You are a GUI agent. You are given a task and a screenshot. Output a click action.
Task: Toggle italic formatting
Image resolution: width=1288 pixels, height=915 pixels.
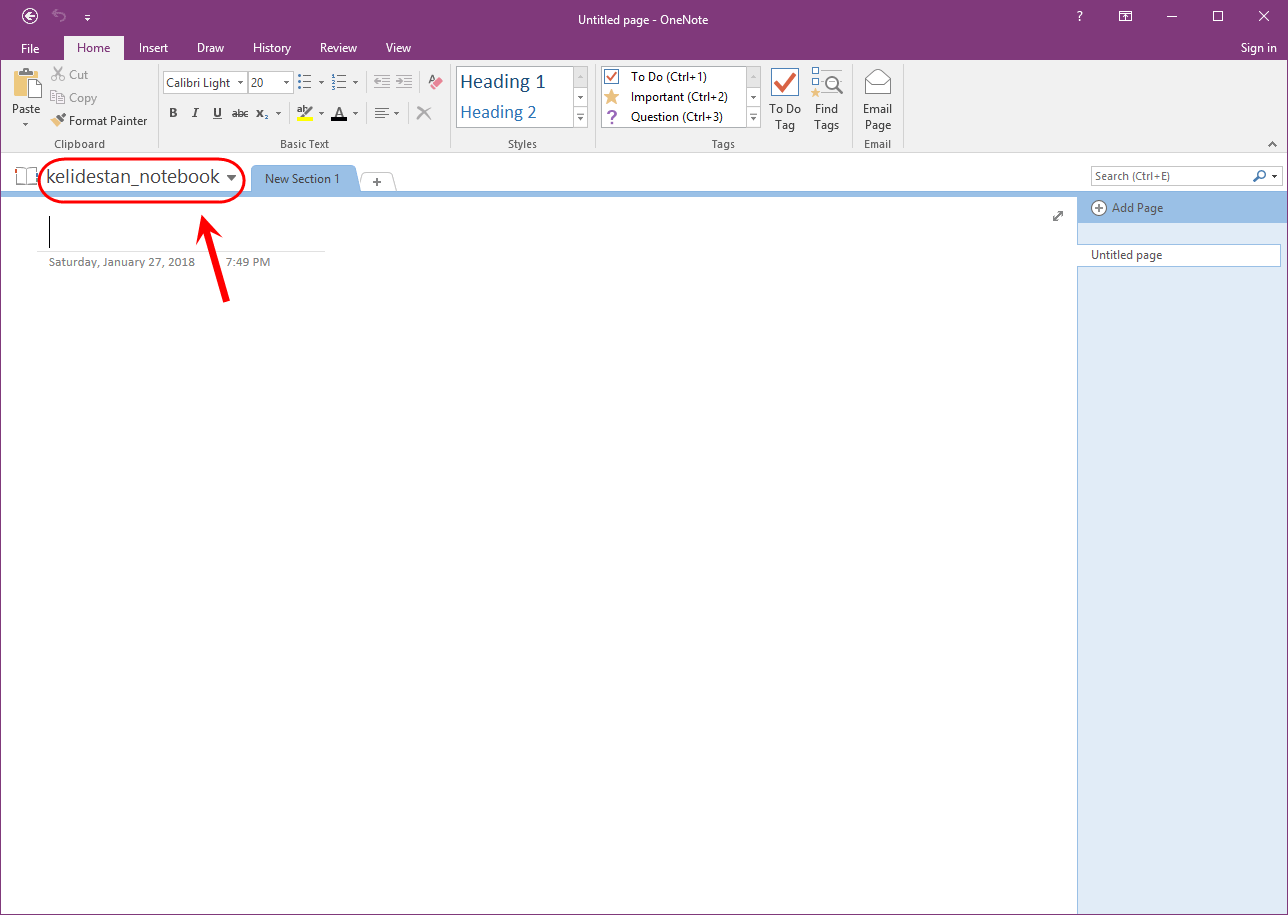(195, 113)
